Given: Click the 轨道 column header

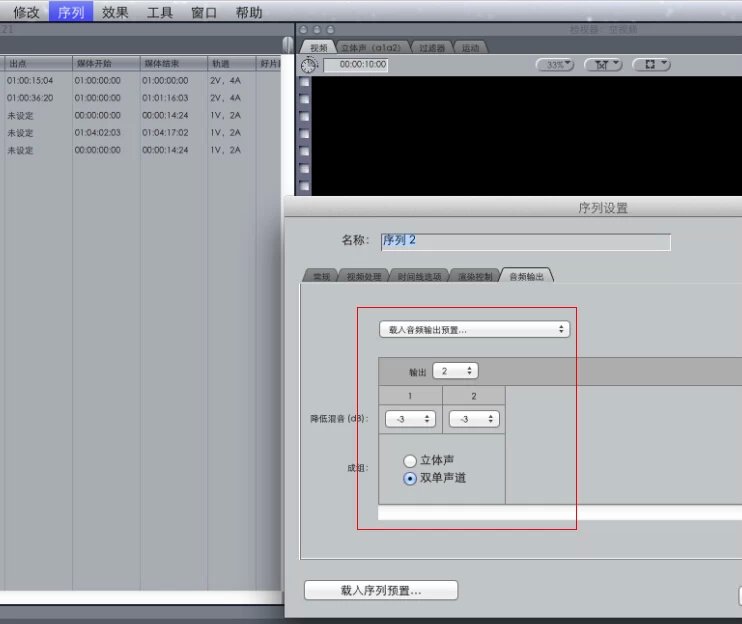Looking at the screenshot, I should click(232, 63).
